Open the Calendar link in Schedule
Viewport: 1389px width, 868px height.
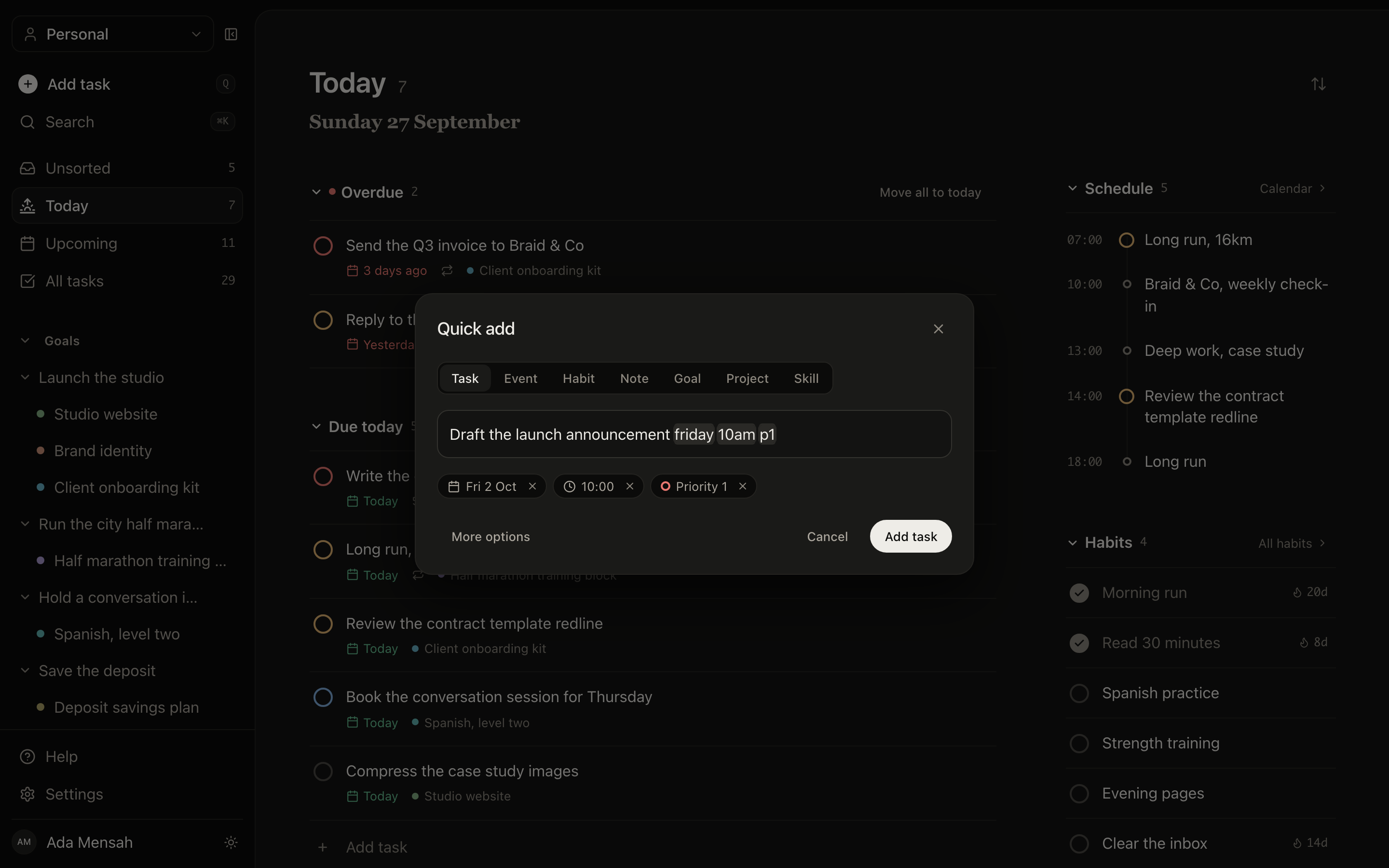[x=1293, y=188]
